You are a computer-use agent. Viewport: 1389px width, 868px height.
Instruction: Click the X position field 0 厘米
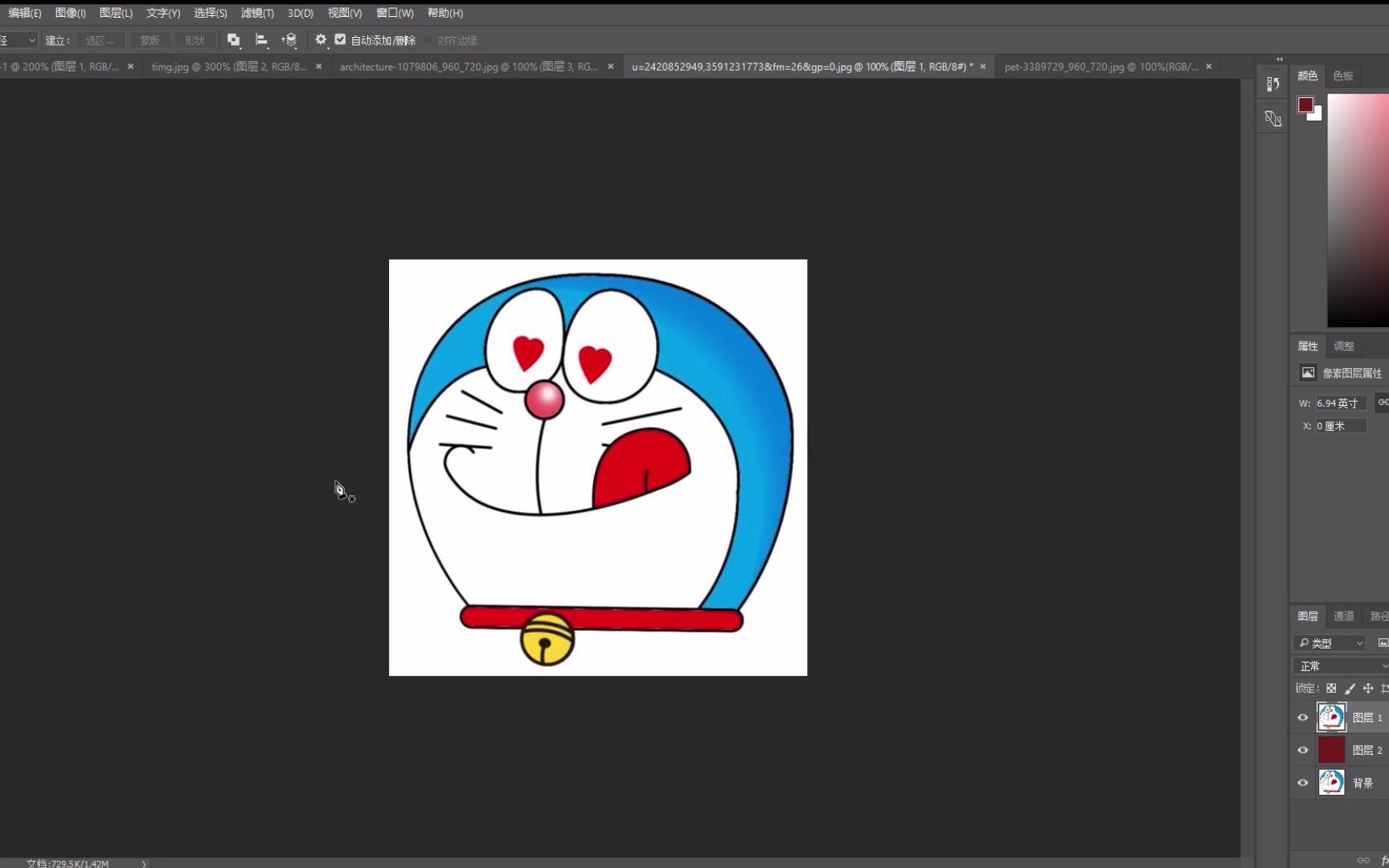tap(1341, 426)
